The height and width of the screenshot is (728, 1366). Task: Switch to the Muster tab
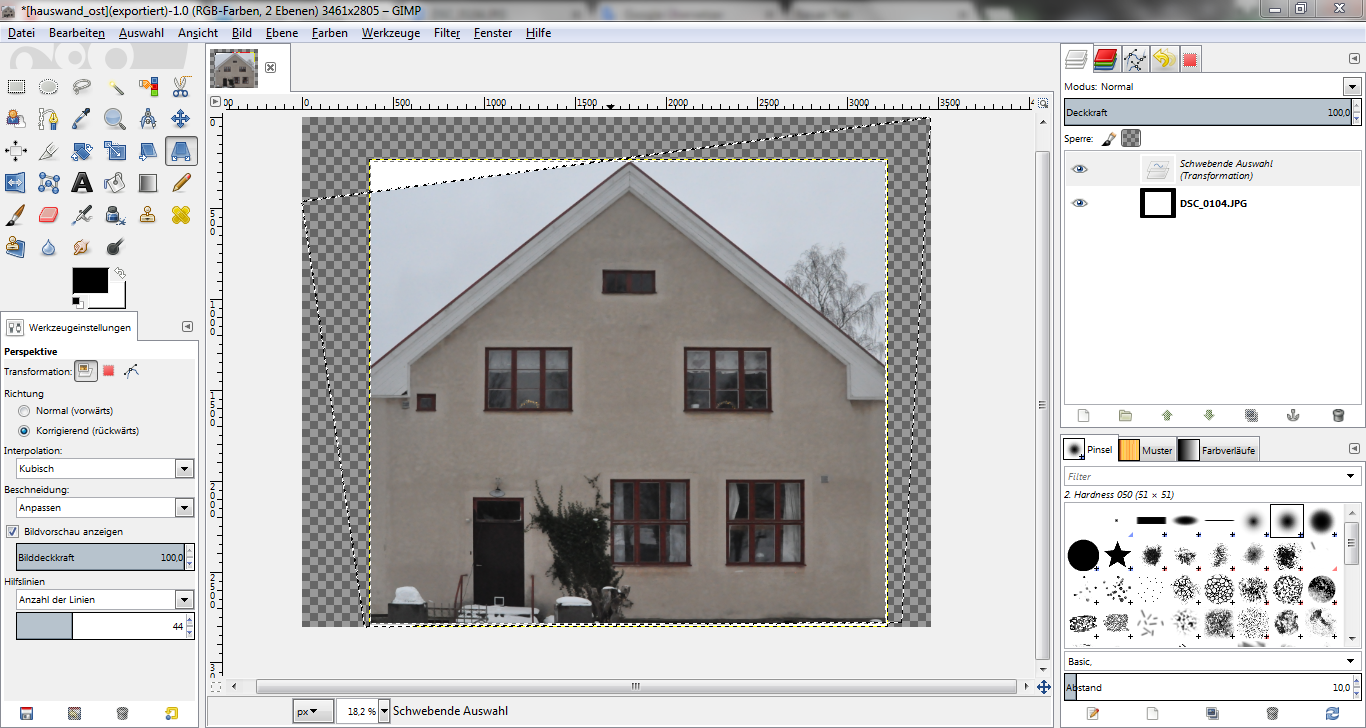(x=1146, y=450)
